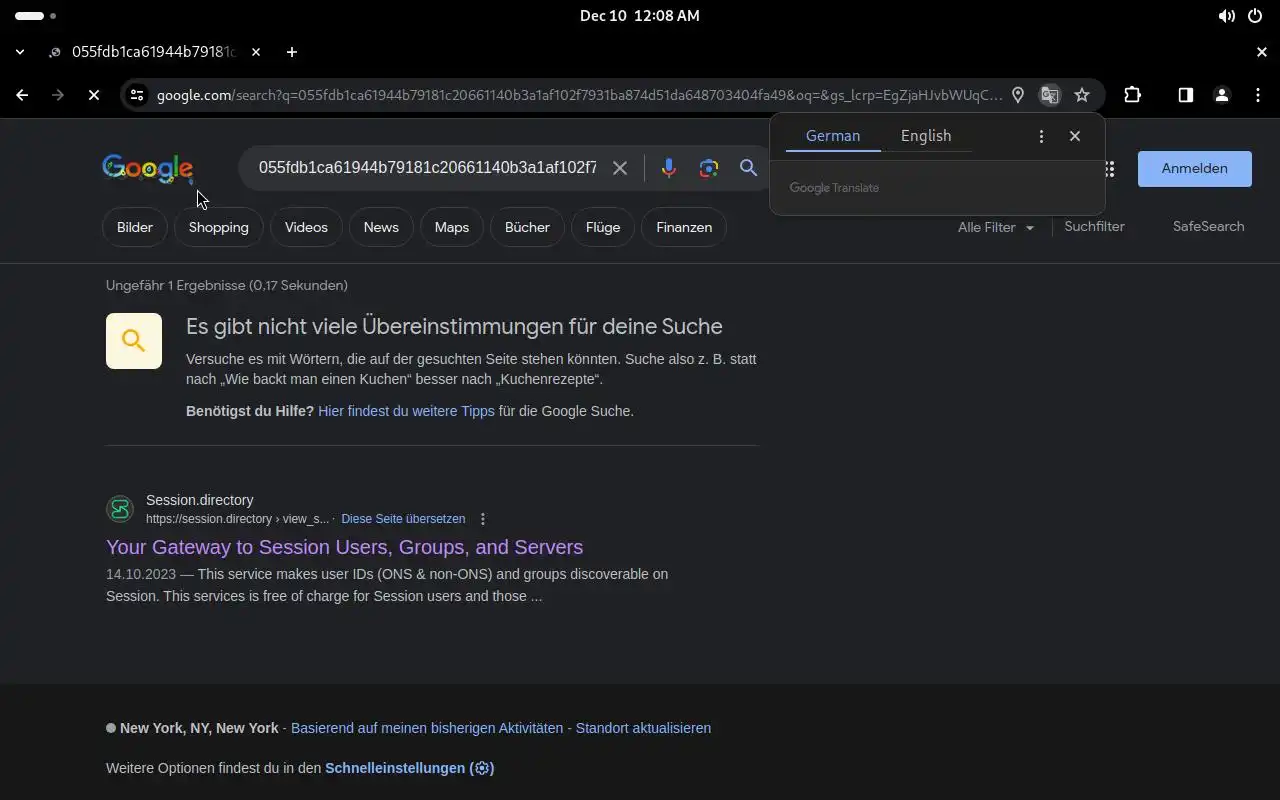
Task: Filter results by Videos
Action: click(306, 227)
